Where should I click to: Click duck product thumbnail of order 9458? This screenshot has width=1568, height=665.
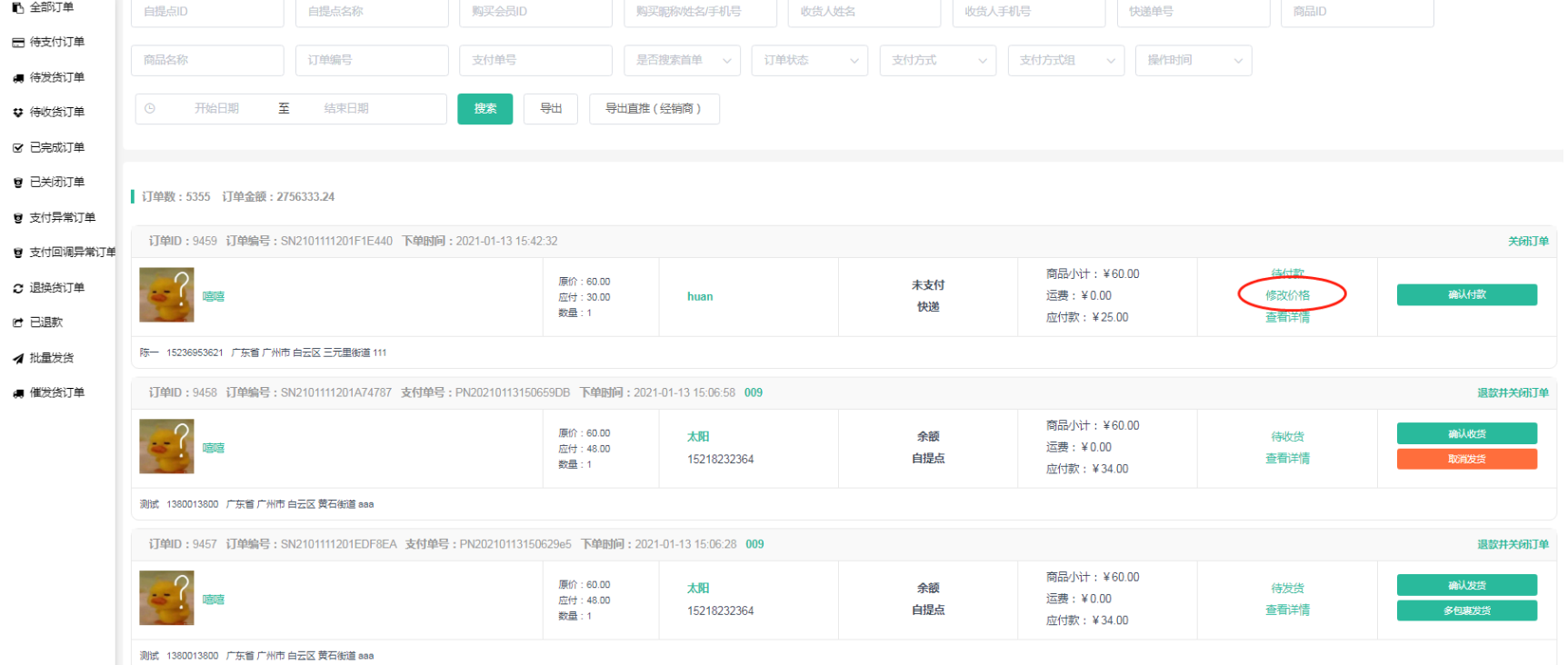[166, 447]
